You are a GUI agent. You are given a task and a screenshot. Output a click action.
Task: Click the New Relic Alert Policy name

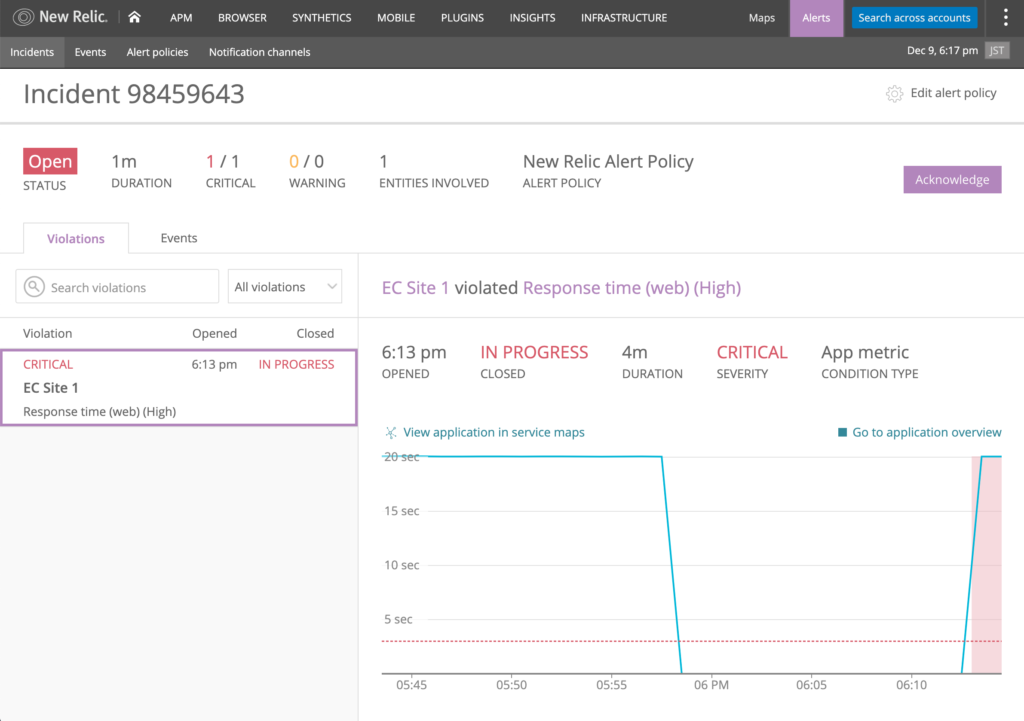[608, 161]
